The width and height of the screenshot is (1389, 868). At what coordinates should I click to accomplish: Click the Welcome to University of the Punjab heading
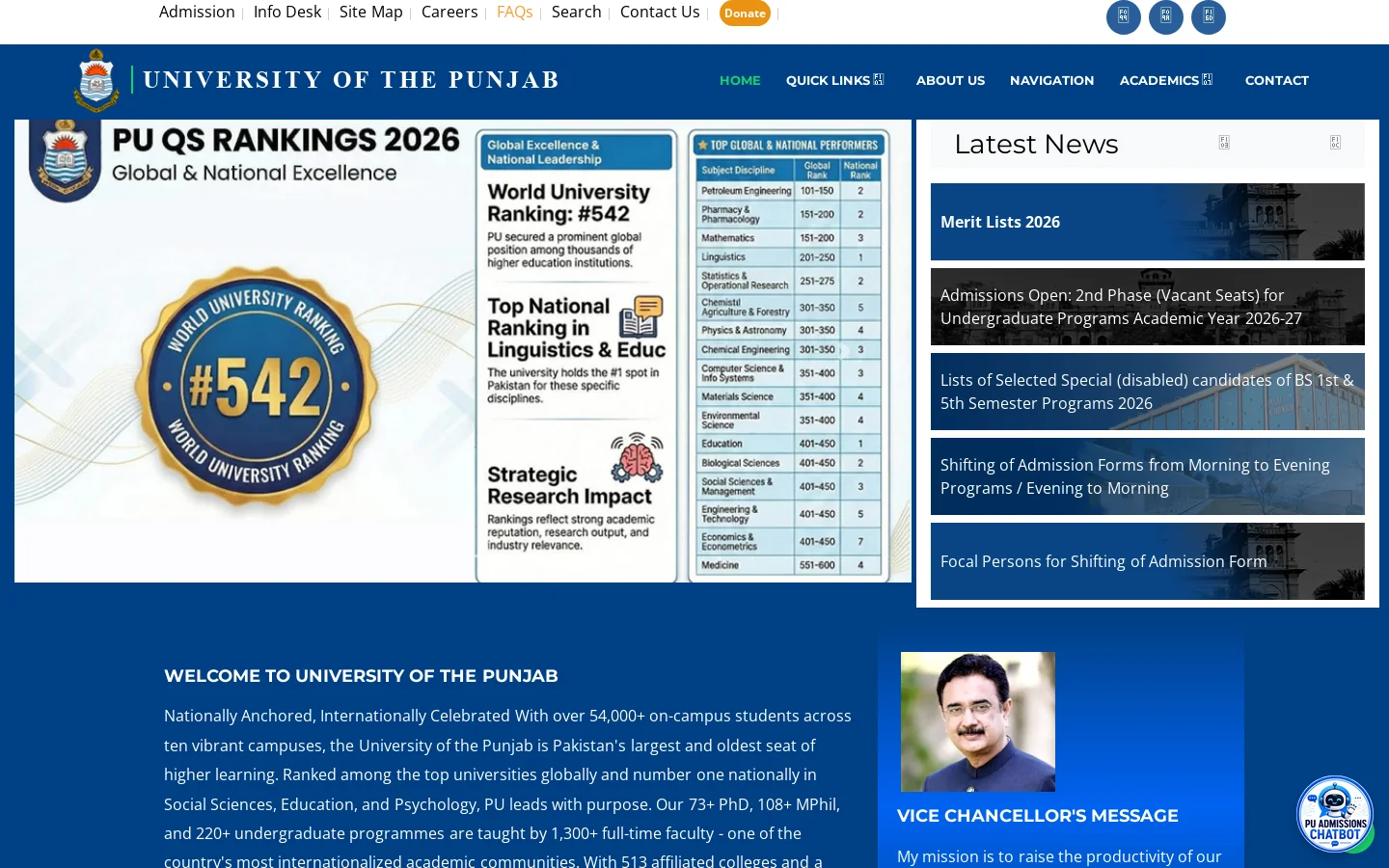[x=361, y=676]
